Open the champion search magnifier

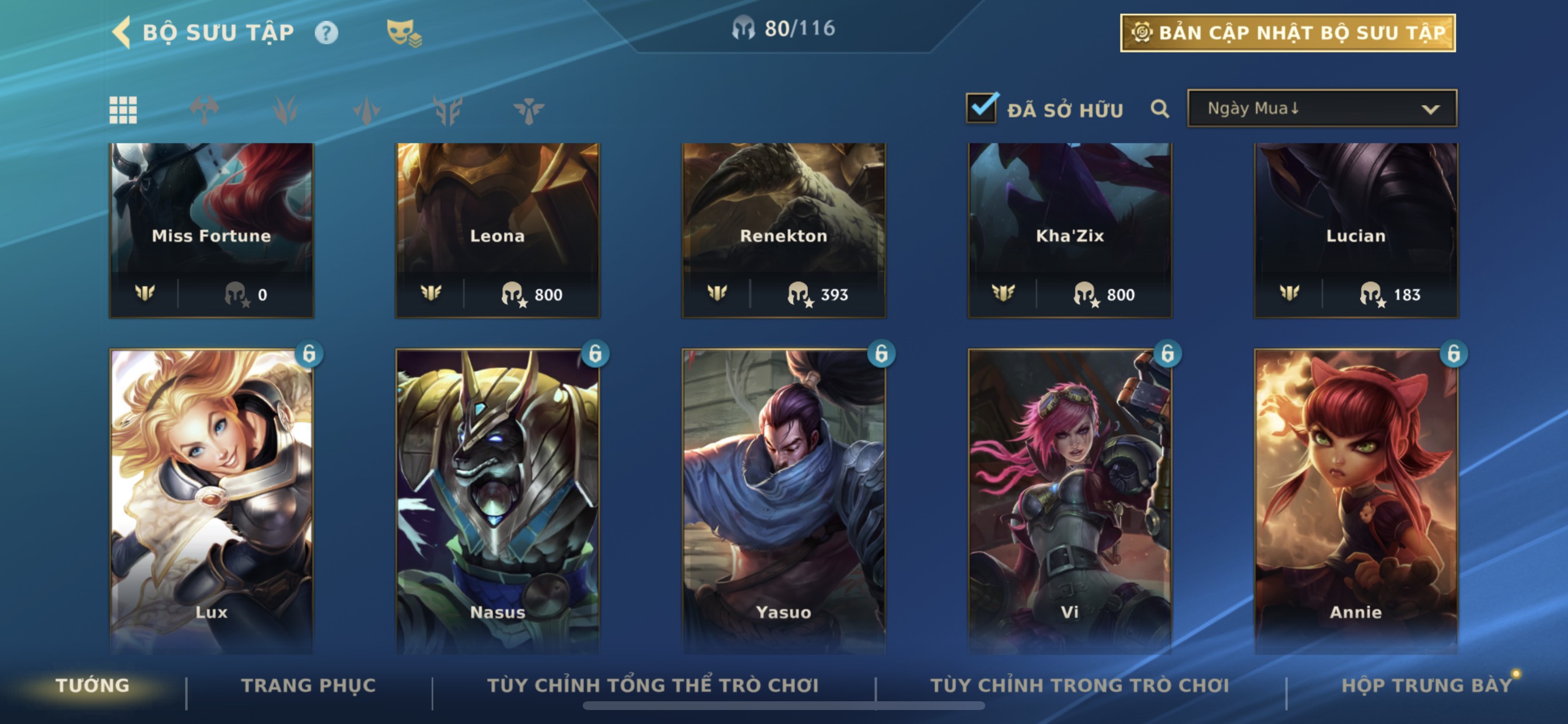click(x=1160, y=109)
